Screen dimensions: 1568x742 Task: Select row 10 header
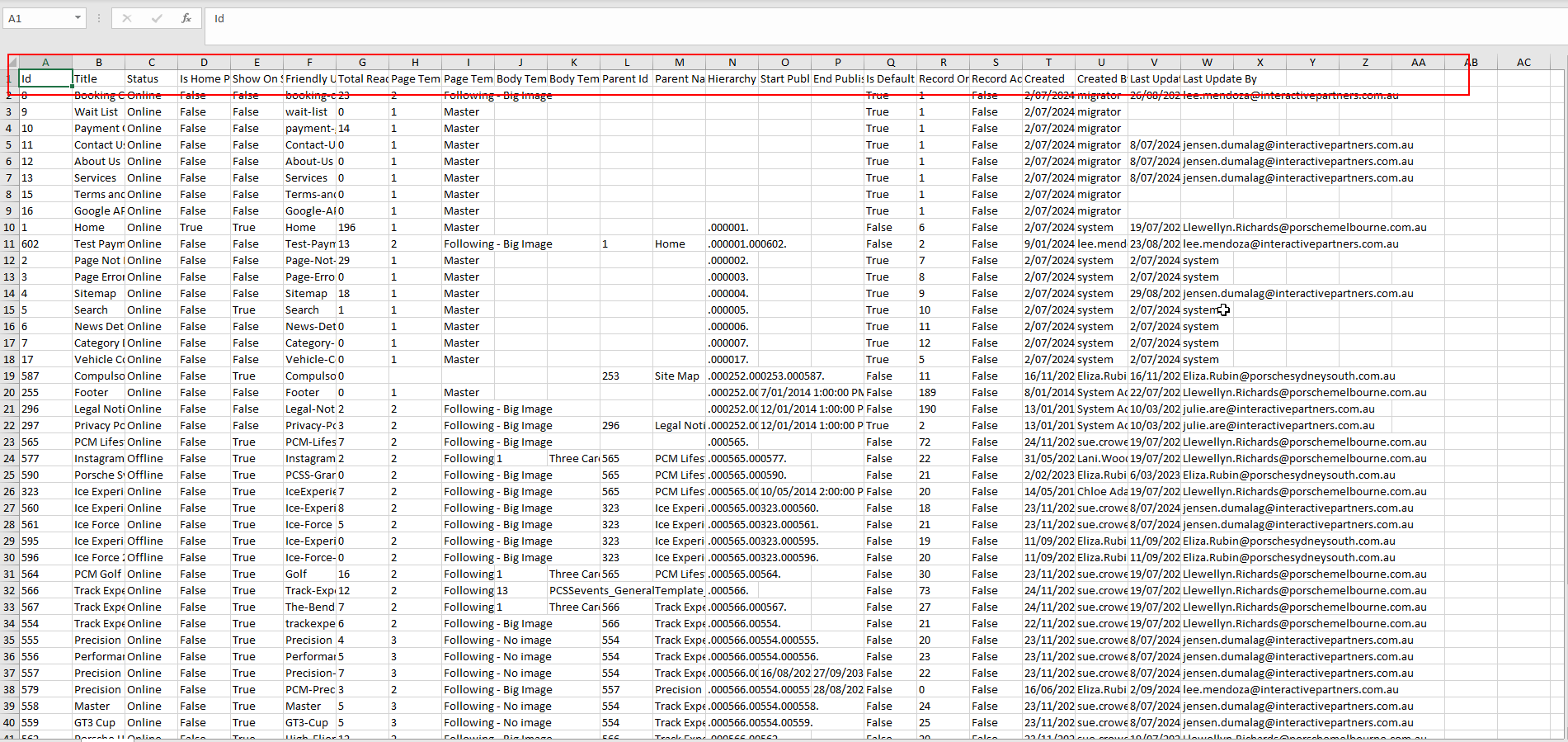coord(10,227)
